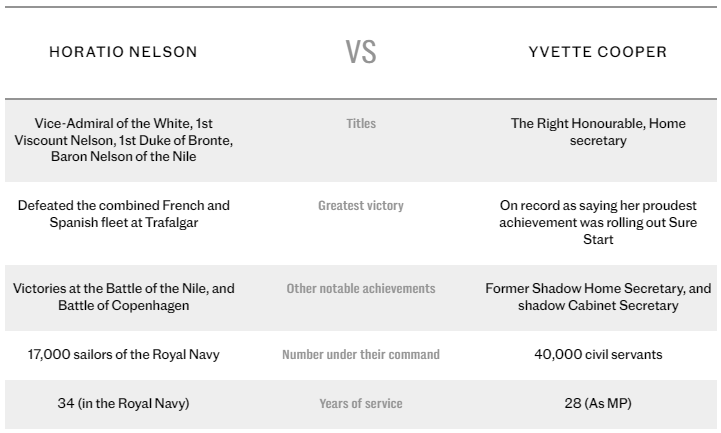Click the top horizontal divider line
Screen dimensions: 721x433
click(361, 7)
